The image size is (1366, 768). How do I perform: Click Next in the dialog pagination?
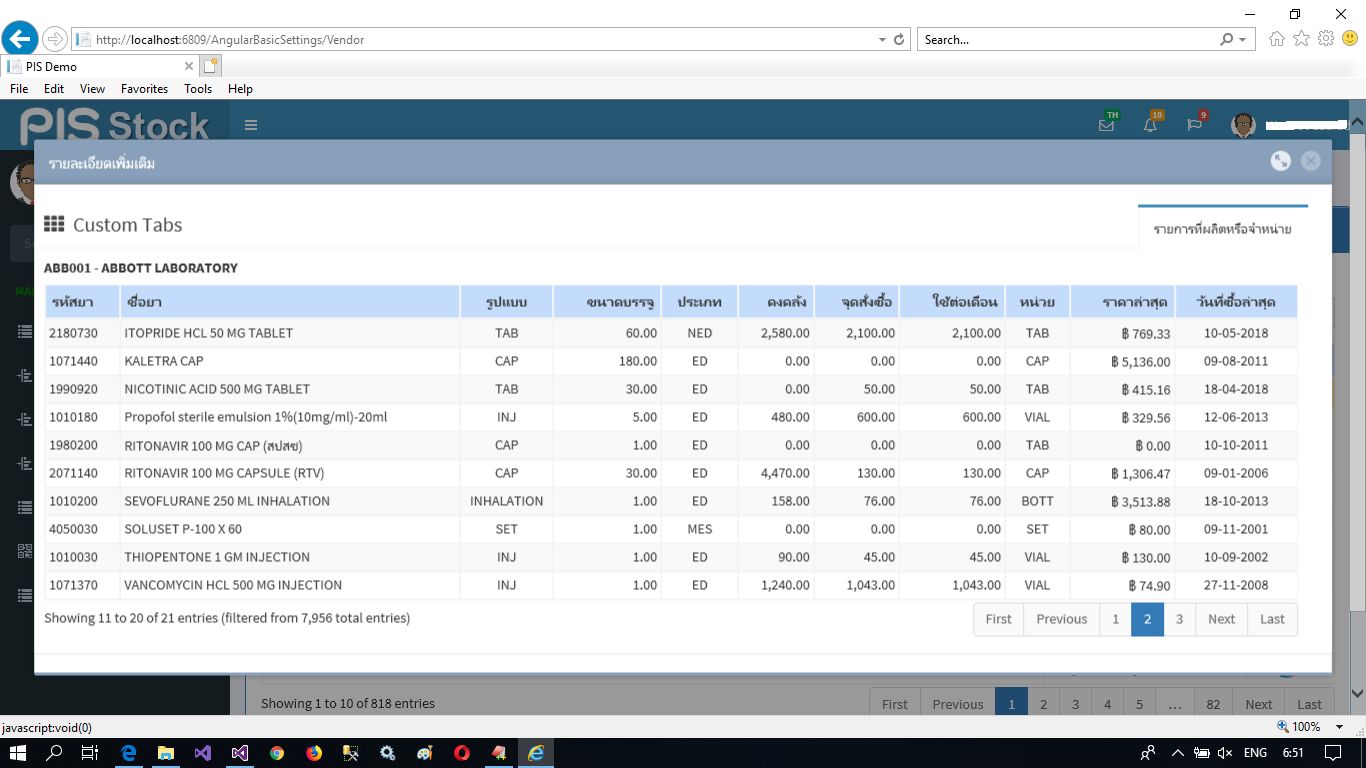coord(1221,619)
